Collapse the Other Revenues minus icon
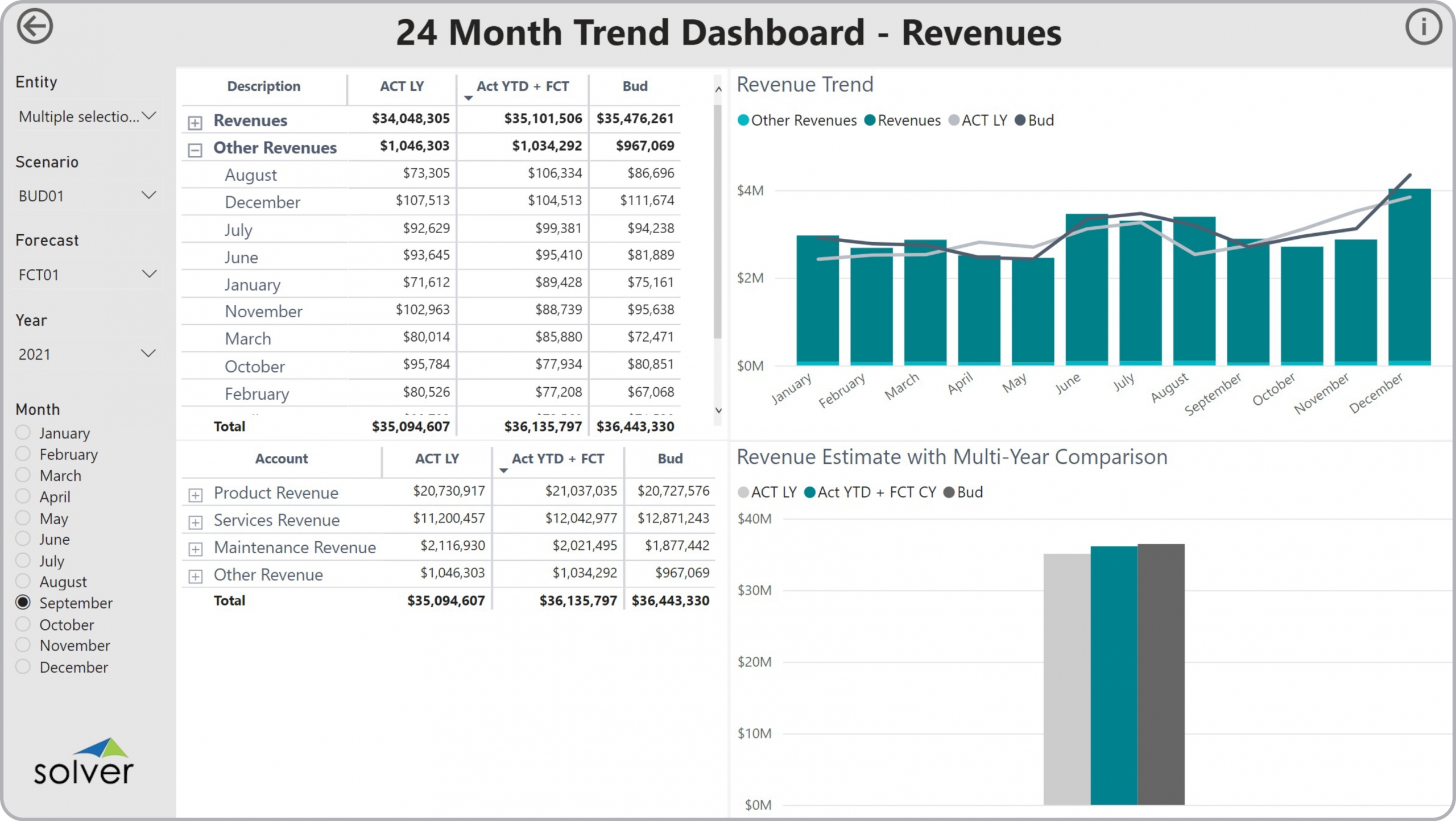The image size is (1456, 821). [x=195, y=150]
